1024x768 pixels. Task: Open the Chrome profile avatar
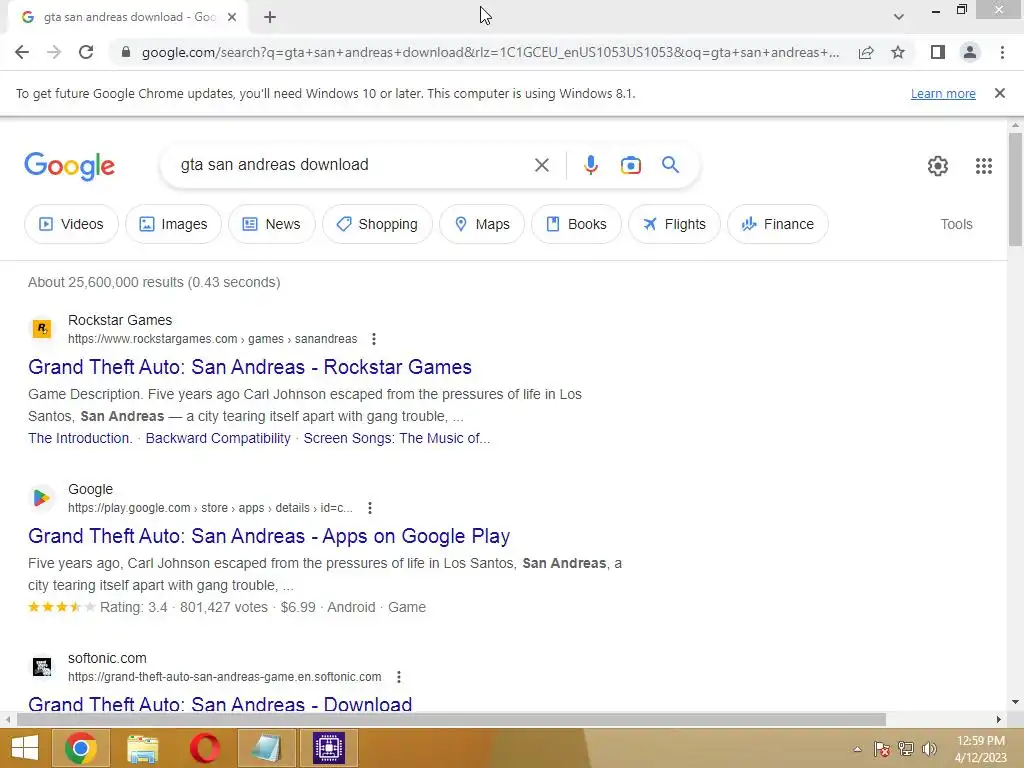pyautogui.click(x=970, y=52)
